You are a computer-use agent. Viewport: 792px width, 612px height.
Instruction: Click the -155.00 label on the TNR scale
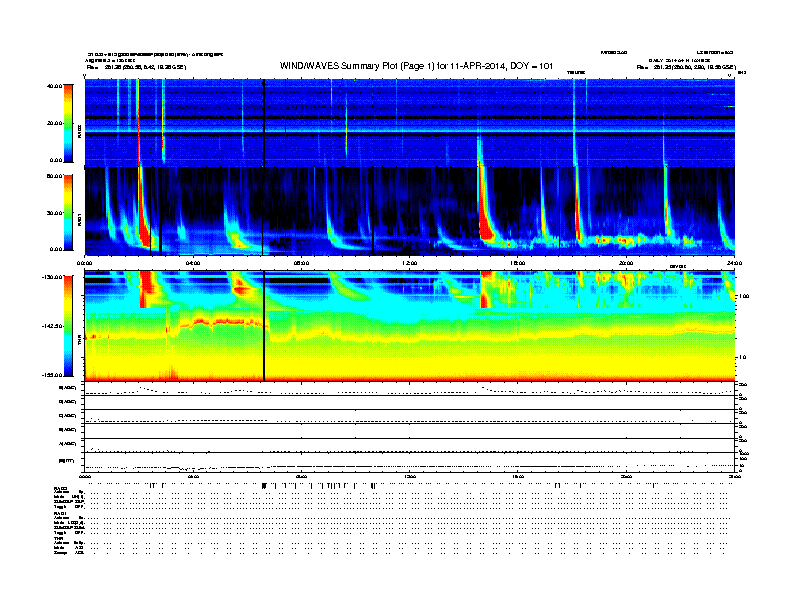[x=52, y=375]
